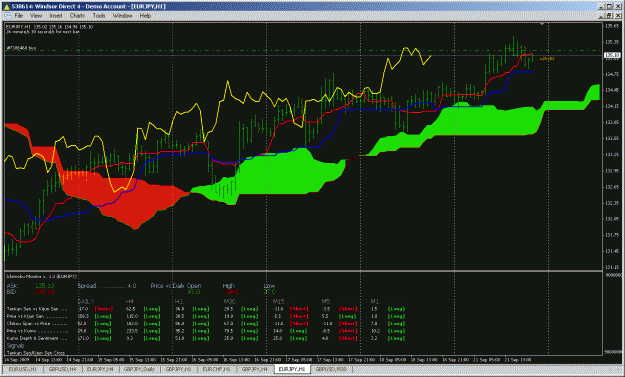Click the 16 Sep 05:00 label on the time axis

point(204,360)
